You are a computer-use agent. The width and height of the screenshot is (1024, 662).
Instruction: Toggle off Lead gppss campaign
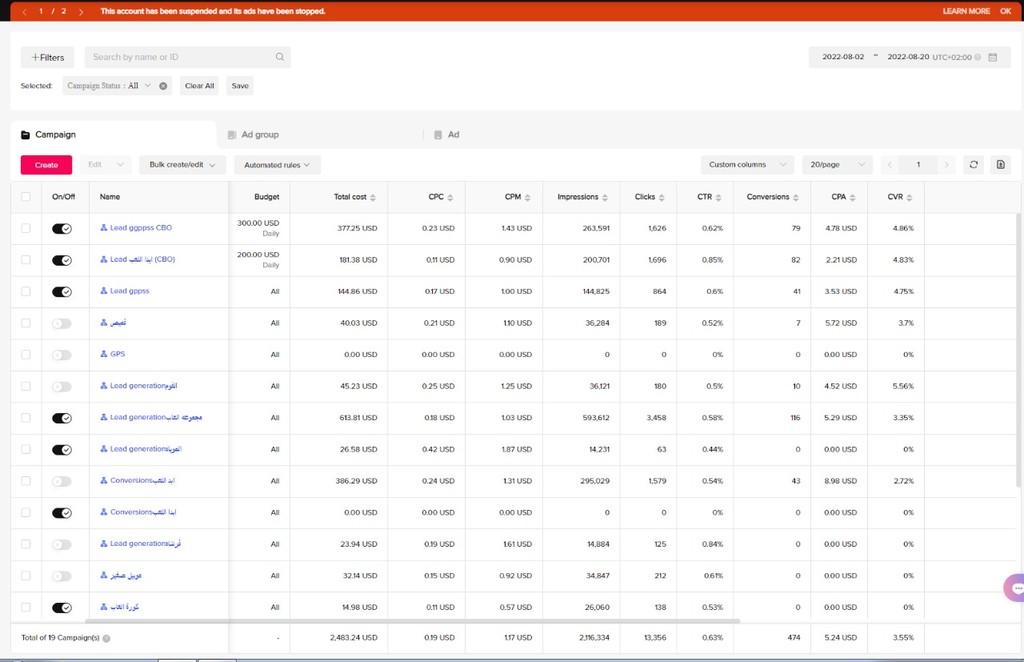[62, 292]
